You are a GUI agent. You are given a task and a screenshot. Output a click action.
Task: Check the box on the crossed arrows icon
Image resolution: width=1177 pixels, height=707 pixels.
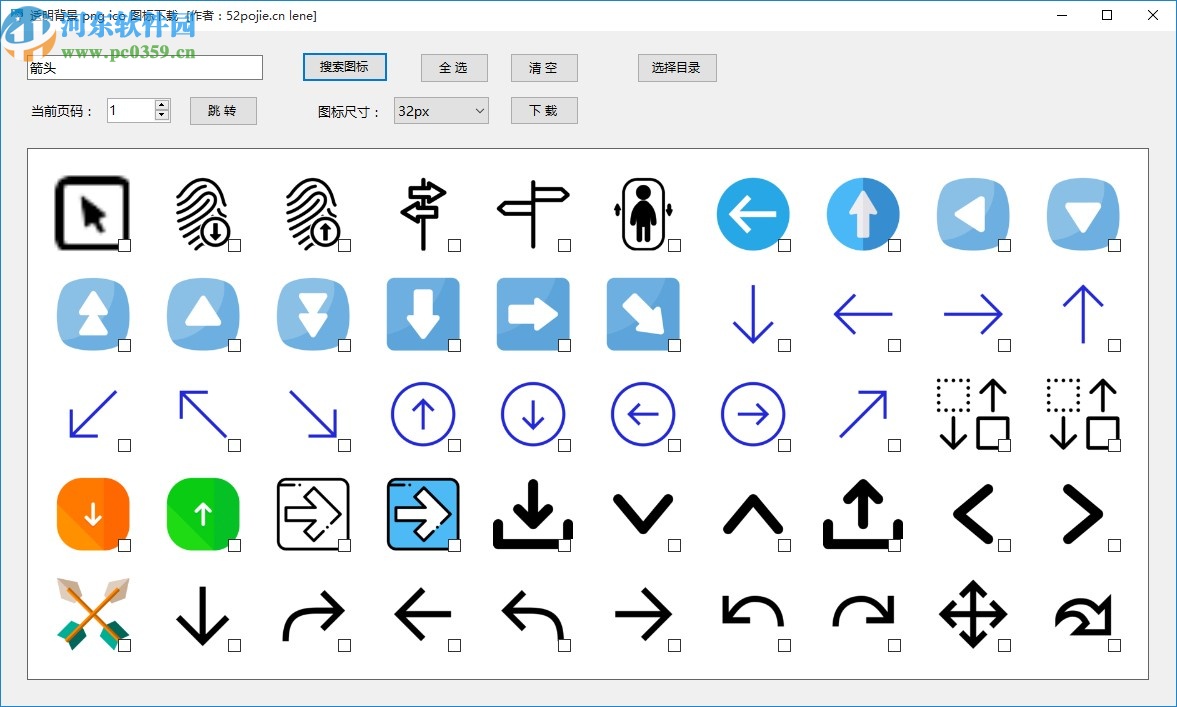pos(125,645)
